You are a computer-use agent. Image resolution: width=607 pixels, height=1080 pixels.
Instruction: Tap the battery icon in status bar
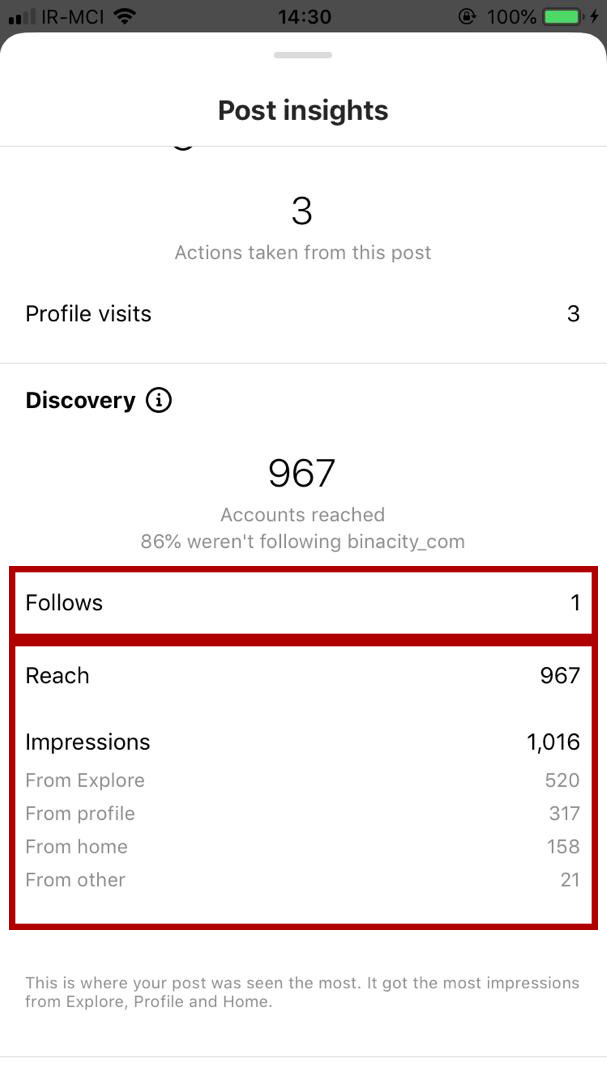562,16
